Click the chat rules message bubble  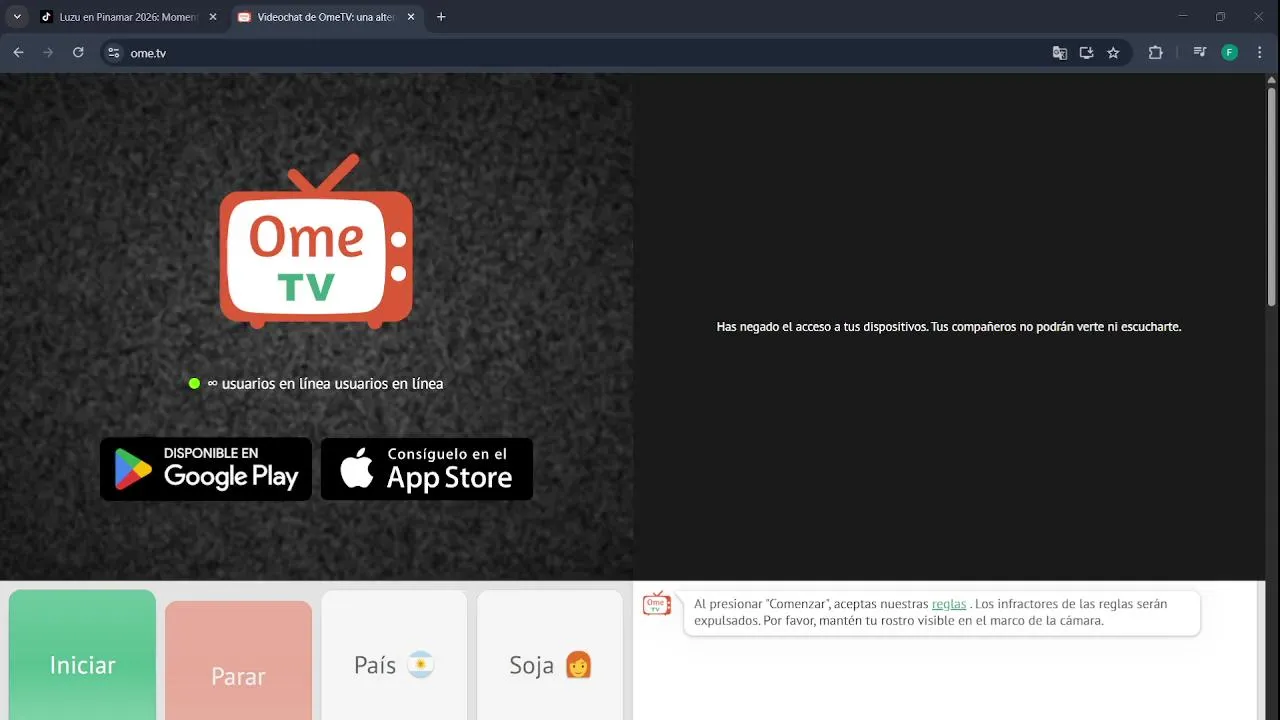tap(941, 612)
